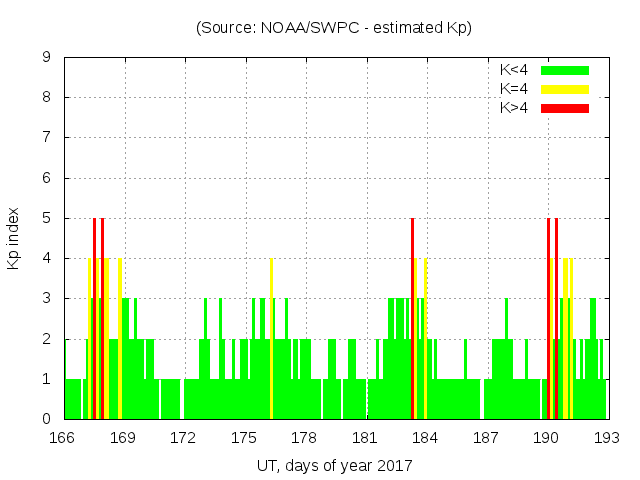This screenshot has width=640, height=480.
Task: Click the x-axis tick label 166
Action: tap(63, 438)
